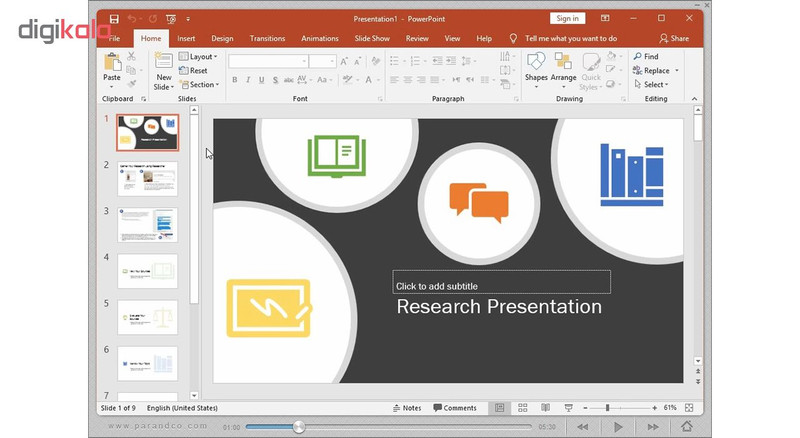Image resolution: width=800 pixels, height=438 pixels.
Task: Toggle Underline formatting
Action: click(262, 80)
